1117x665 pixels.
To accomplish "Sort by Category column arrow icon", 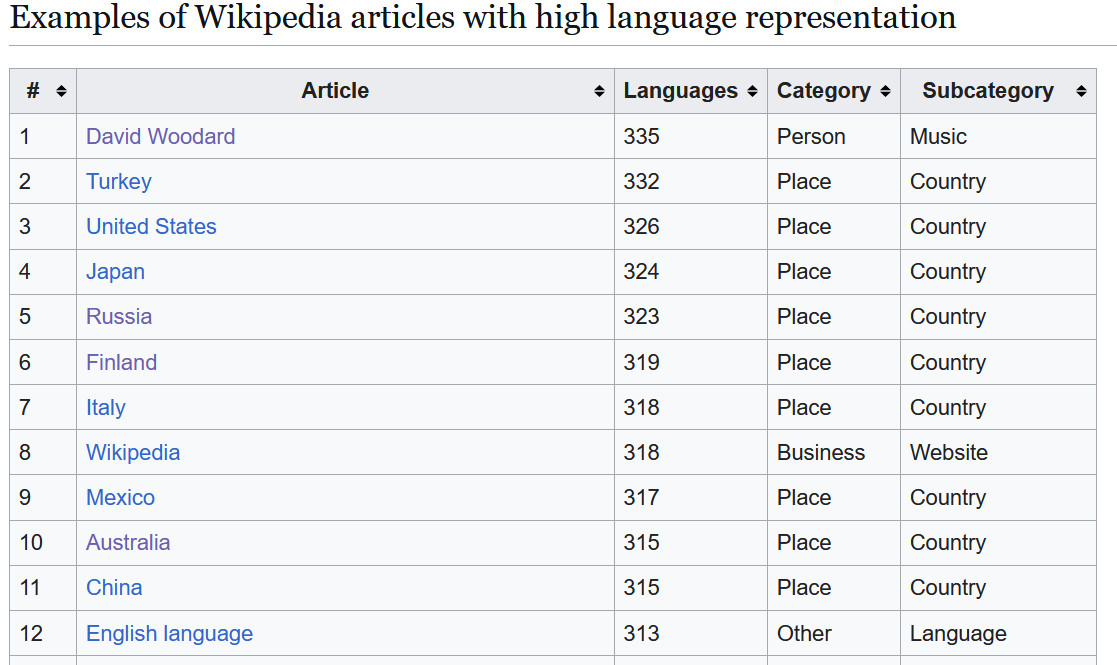I will coord(885,91).
